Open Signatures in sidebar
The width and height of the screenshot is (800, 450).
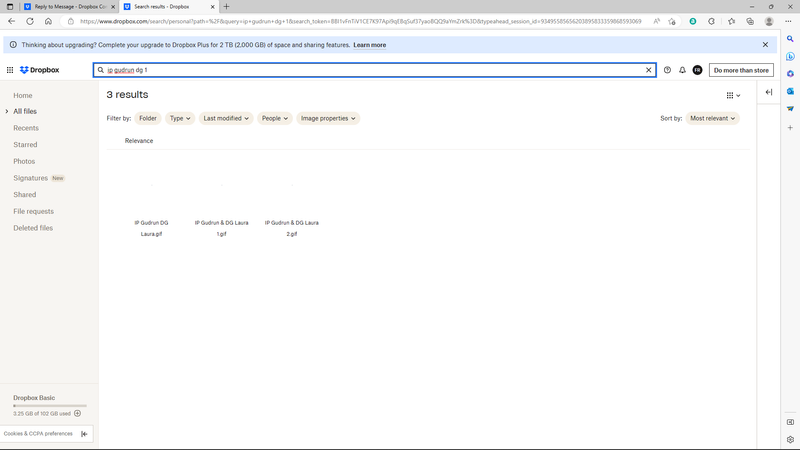(x=30, y=178)
